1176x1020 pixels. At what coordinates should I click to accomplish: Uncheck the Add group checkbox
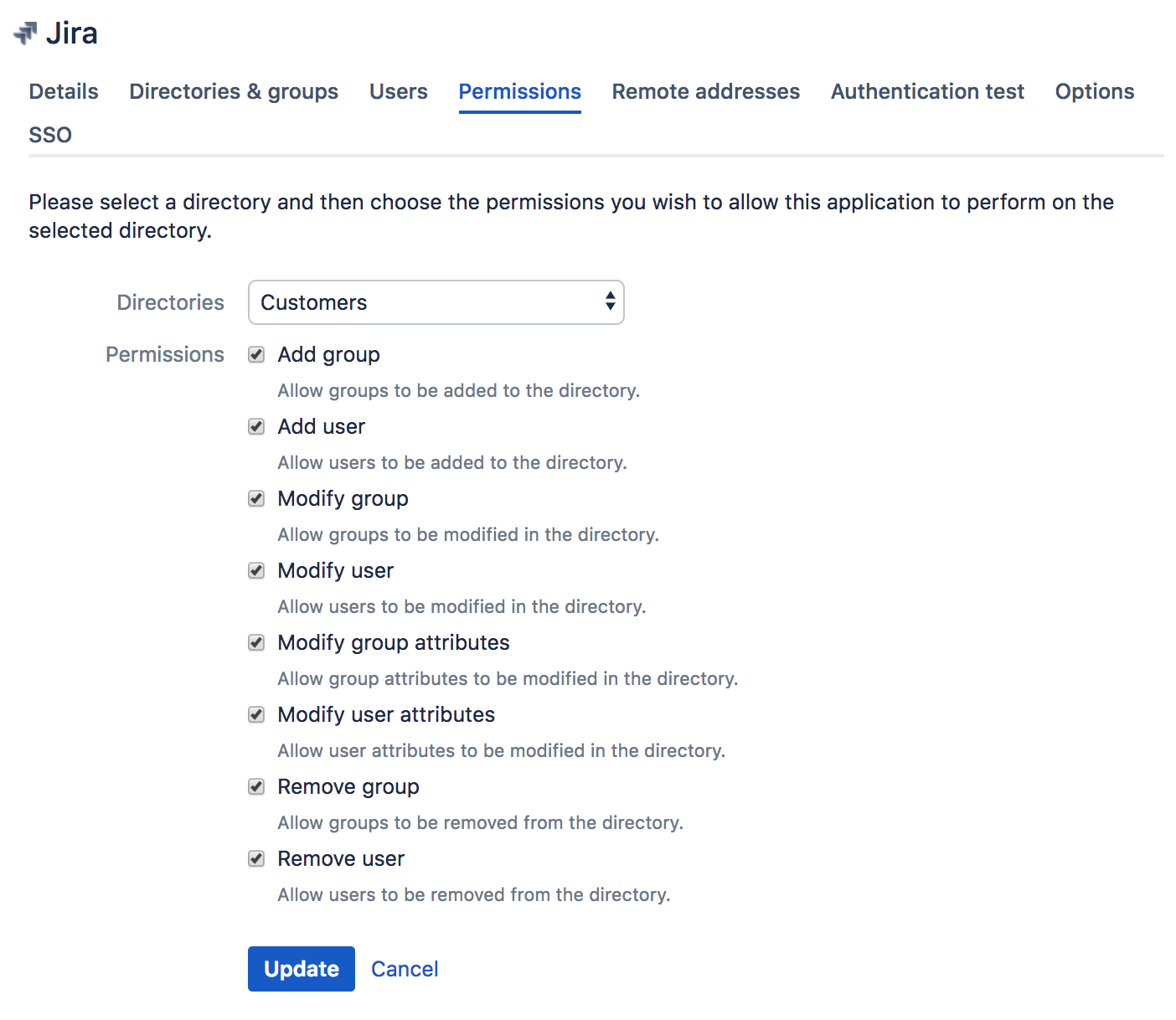[x=256, y=355]
